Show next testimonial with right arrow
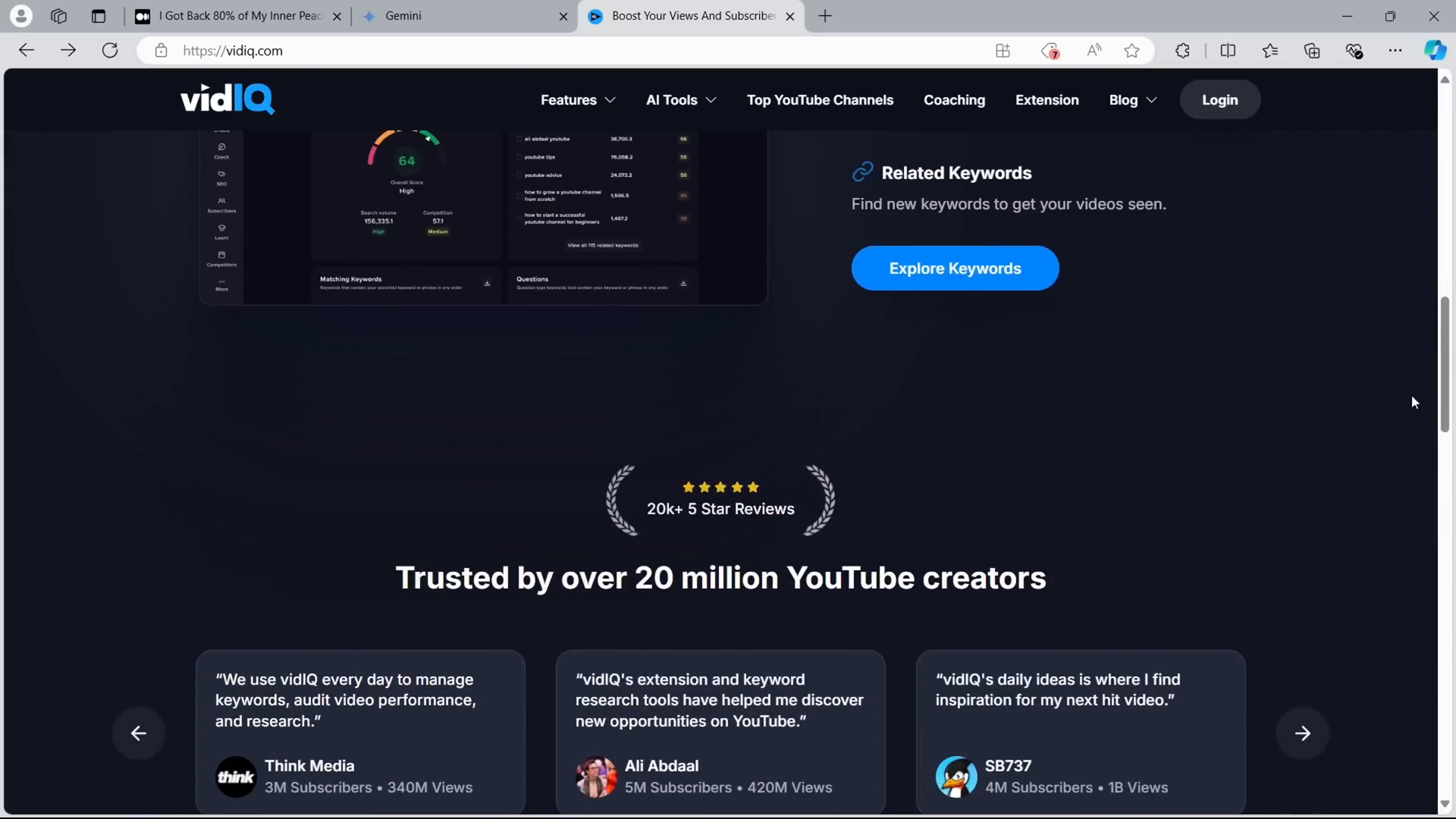Image resolution: width=1456 pixels, height=819 pixels. click(x=1303, y=733)
